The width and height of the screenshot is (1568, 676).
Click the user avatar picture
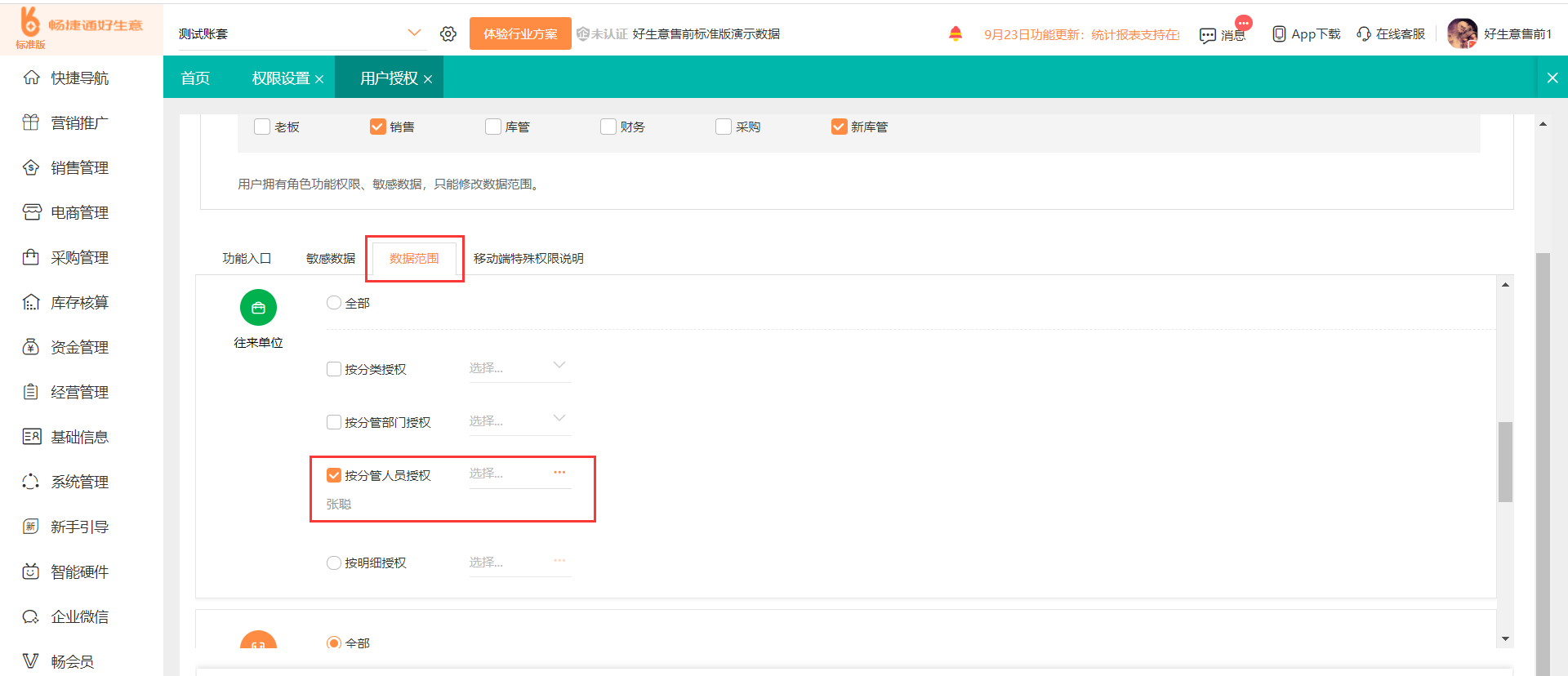pyautogui.click(x=1461, y=33)
